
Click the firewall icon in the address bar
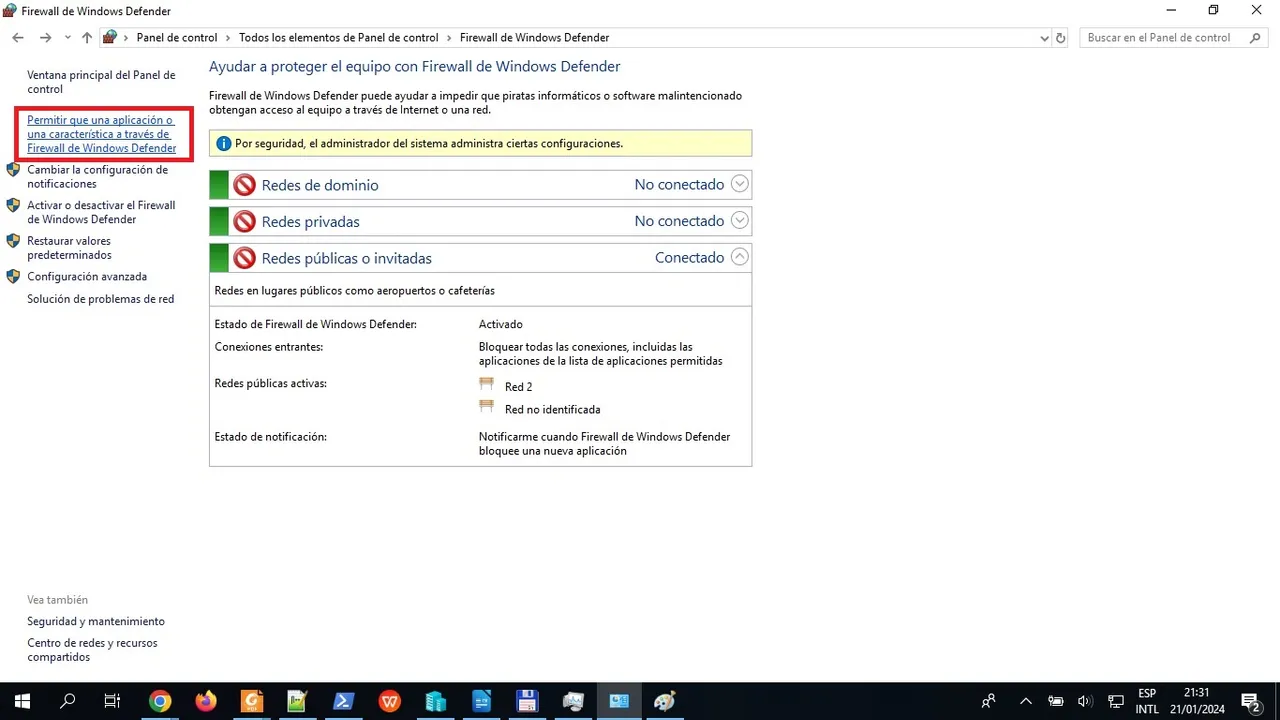coord(110,38)
